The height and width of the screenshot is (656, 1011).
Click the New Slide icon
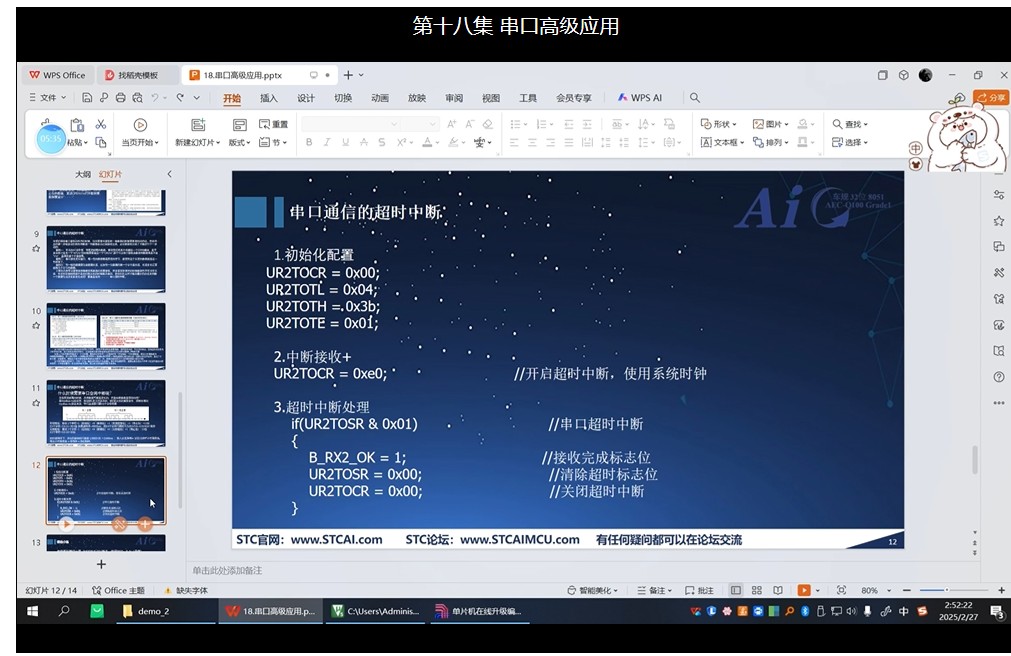(x=198, y=124)
